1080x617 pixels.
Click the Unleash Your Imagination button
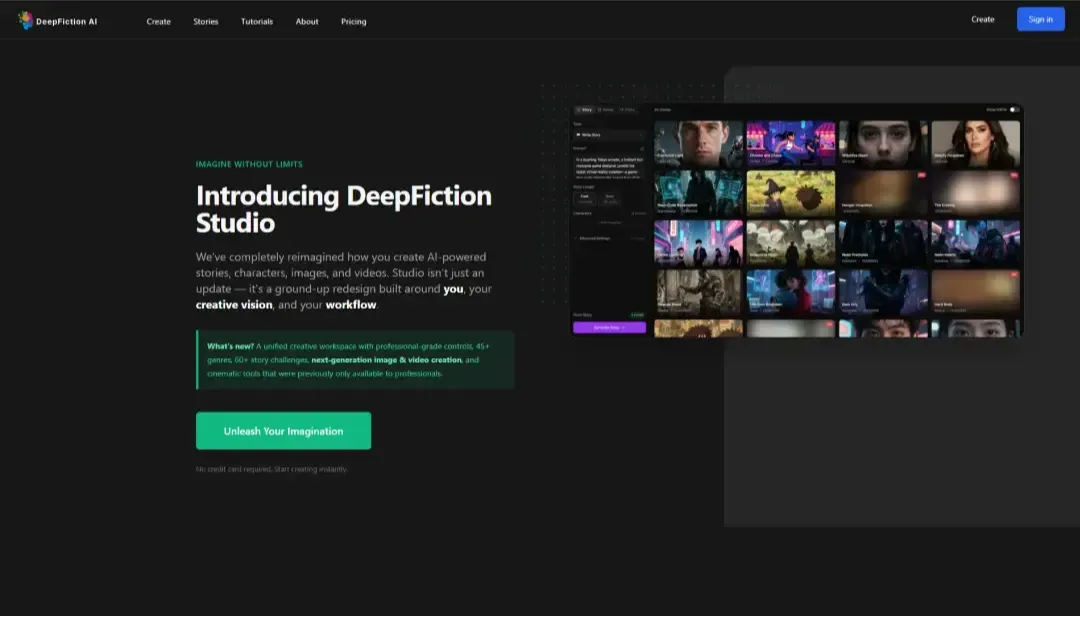(283, 431)
